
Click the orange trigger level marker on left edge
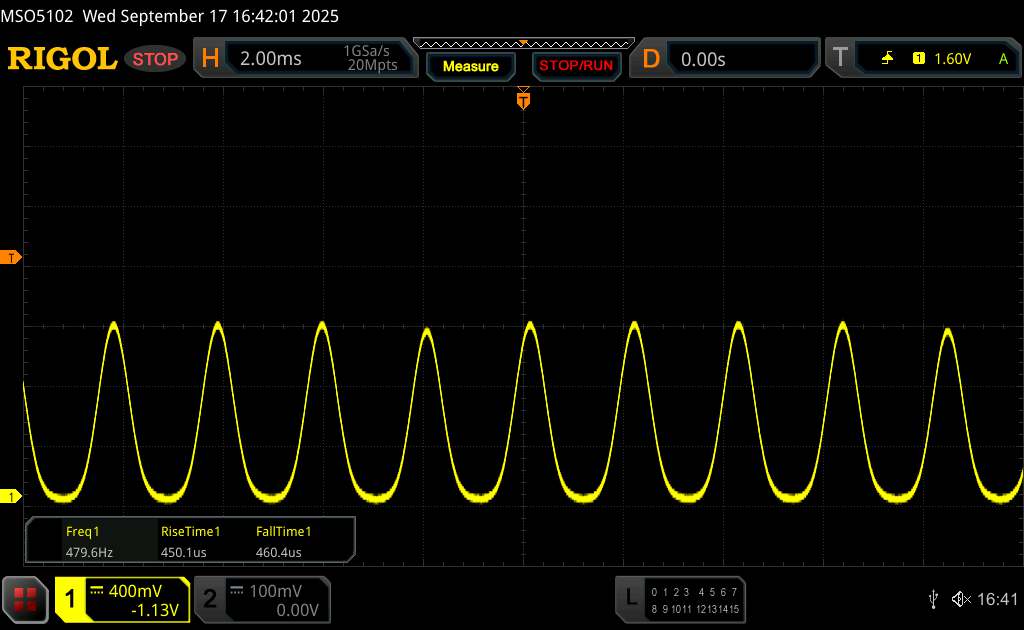click(x=12, y=258)
